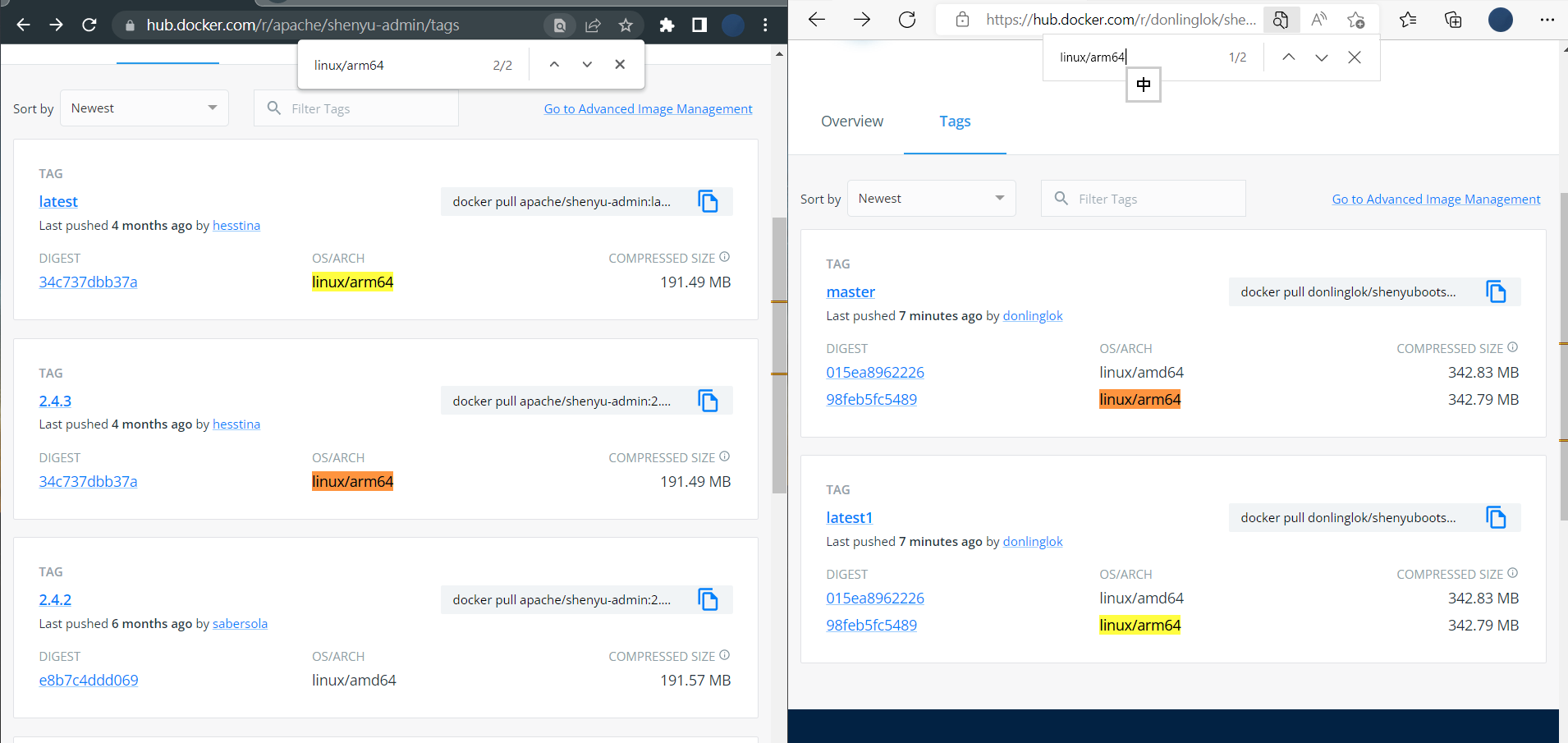Screen dimensions: 1568x743
Task: Click Chrome's find-in-page icon in address bar
Action: (559, 25)
